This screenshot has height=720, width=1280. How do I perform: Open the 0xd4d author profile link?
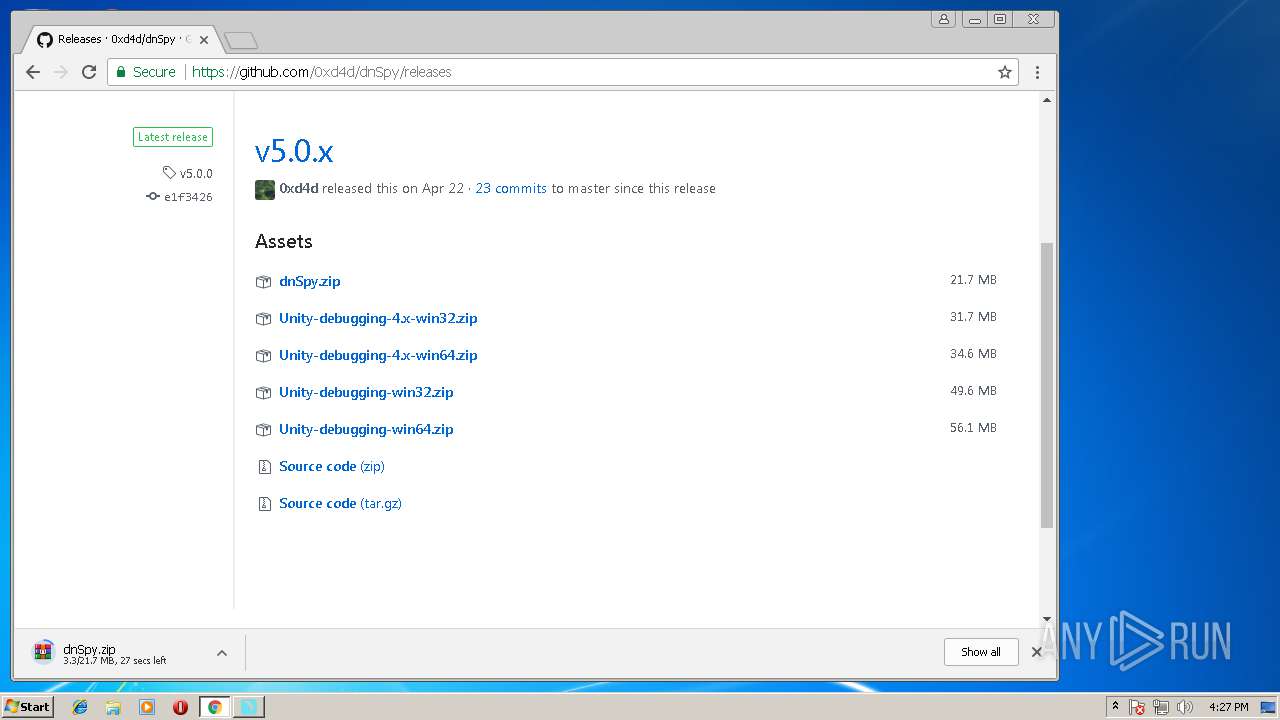click(x=299, y=188)
